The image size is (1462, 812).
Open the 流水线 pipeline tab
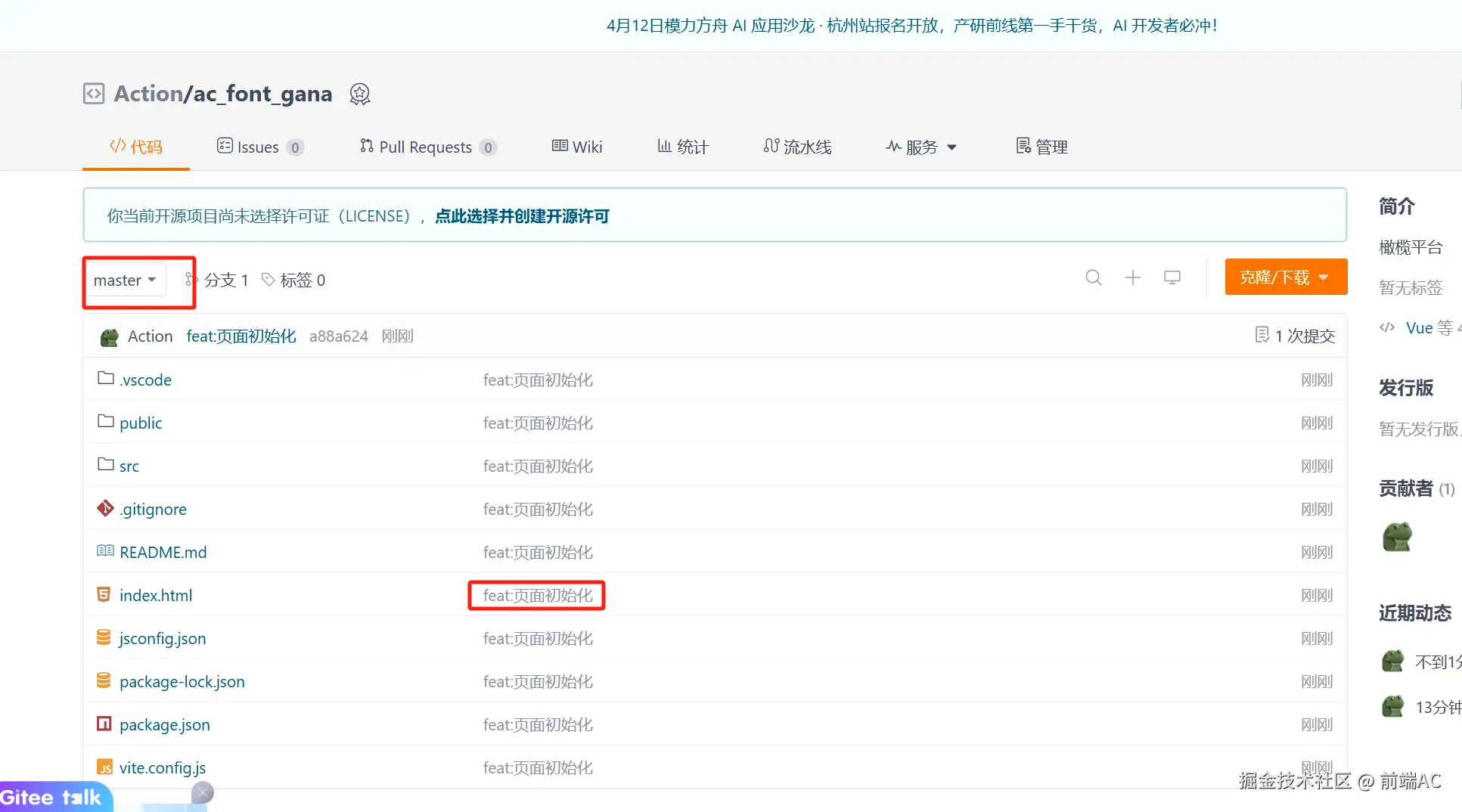tap(798, 147)
